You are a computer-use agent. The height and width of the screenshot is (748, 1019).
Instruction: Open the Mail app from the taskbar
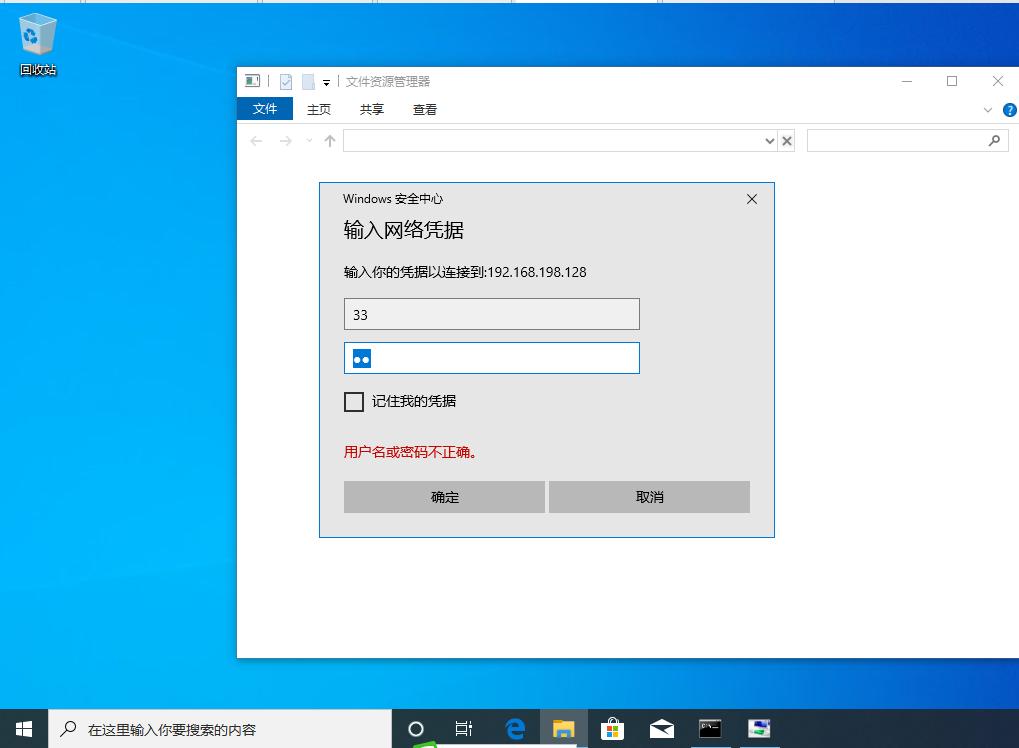click(x=661, y=728)
